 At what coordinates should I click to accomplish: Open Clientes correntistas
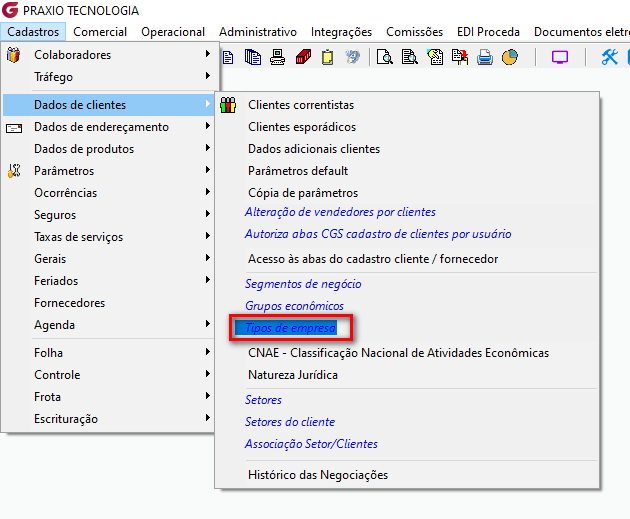[x=301, y=105]
